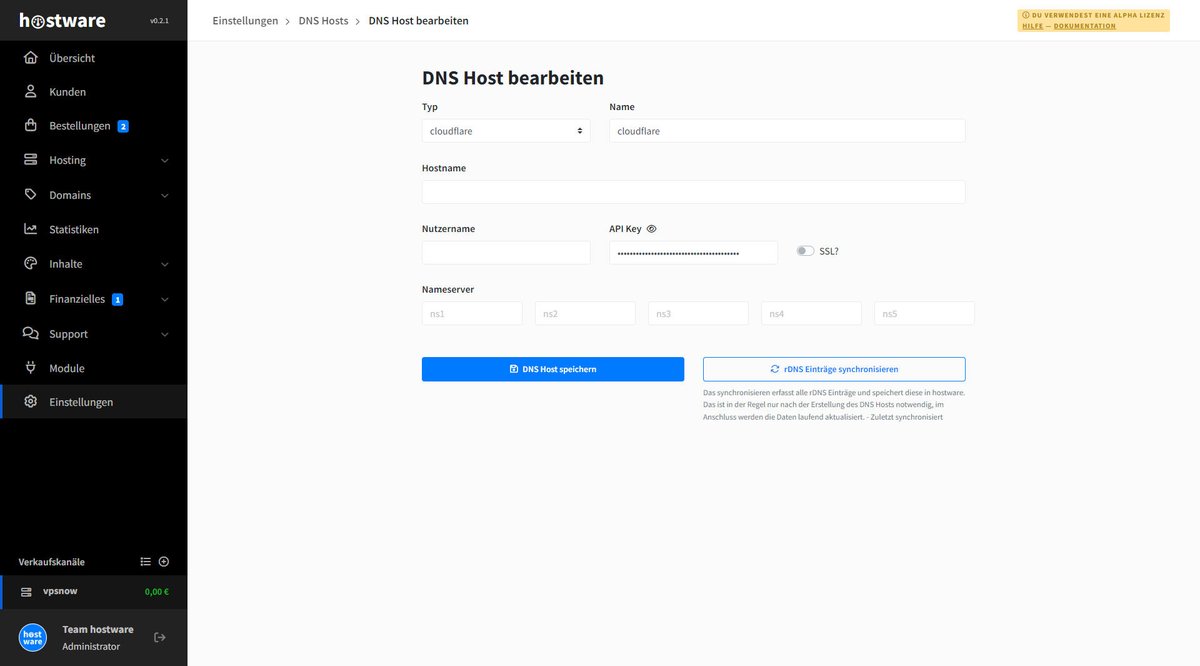This screenshot has width=1200, height=666.
Task: Click rDNS Einträge synchronisieren button
Action: pos(834,369)
